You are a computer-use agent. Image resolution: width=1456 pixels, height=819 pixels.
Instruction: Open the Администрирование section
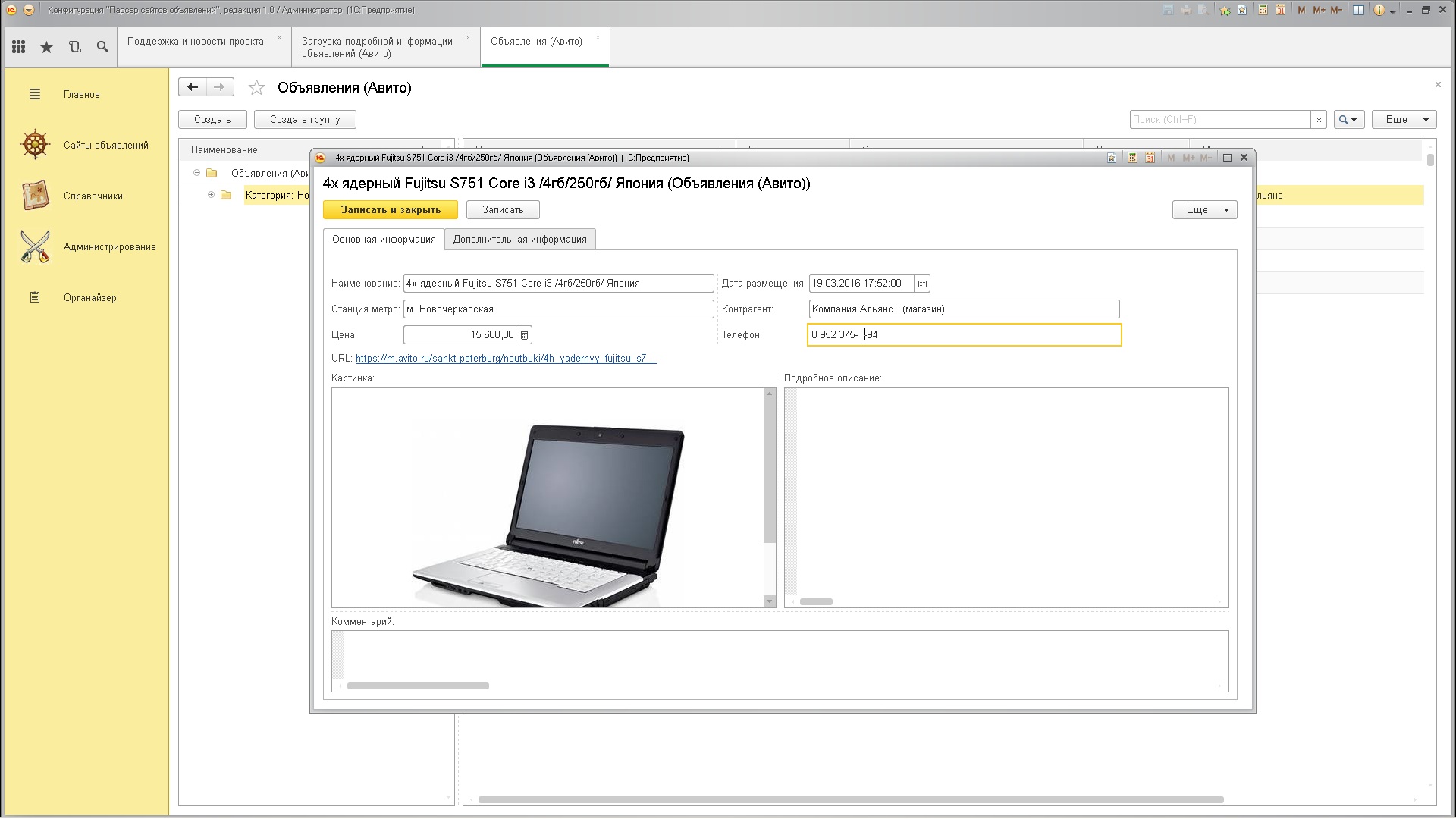click(x=110, y=247)
